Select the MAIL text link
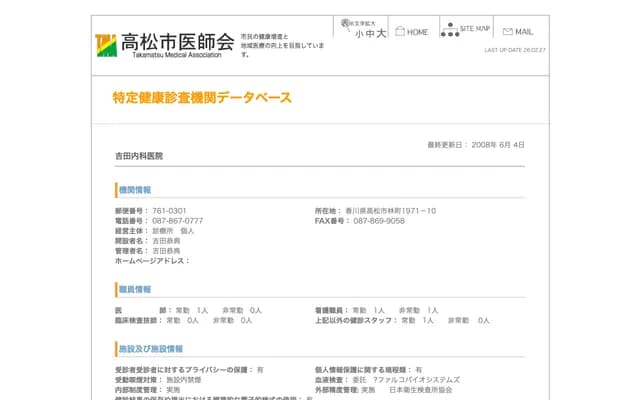Image resolution: width=640 pixels, height=400 pixels. pos(524,32)
